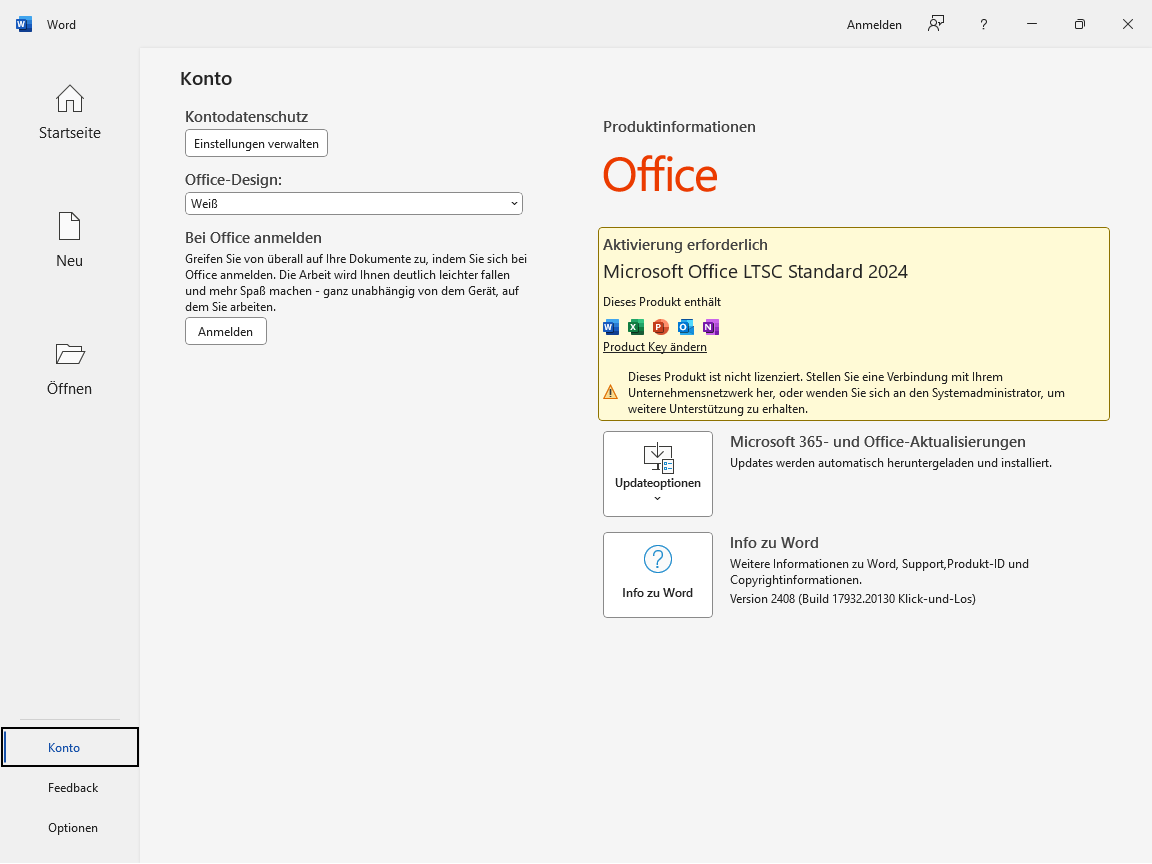Click Einstellungen verwalten button
The width and height of the screenshot is (1152, 864).
256,144
